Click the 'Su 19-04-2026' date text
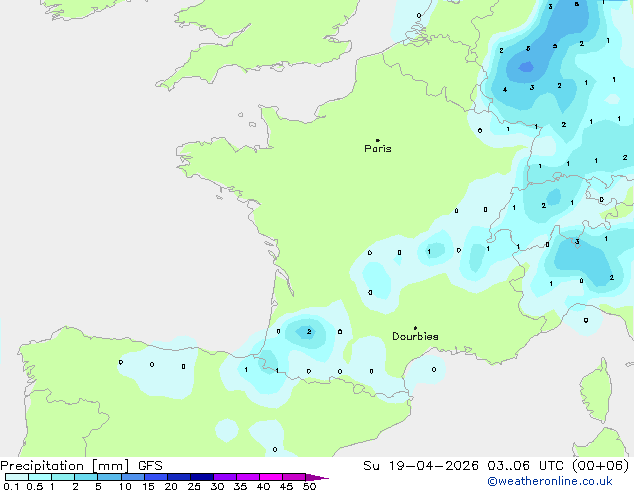 [x=421, y=465]
